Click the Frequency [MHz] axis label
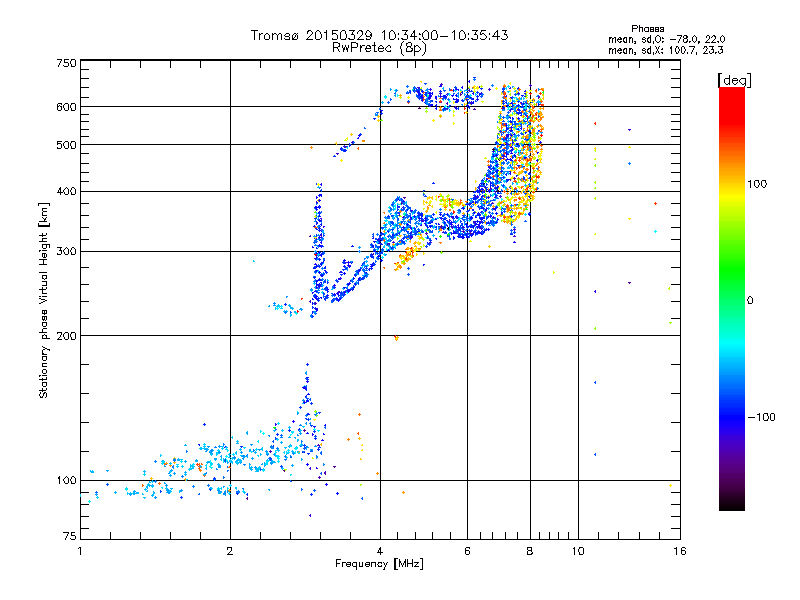This screenshot has height=600, width=800. [379, 565]
